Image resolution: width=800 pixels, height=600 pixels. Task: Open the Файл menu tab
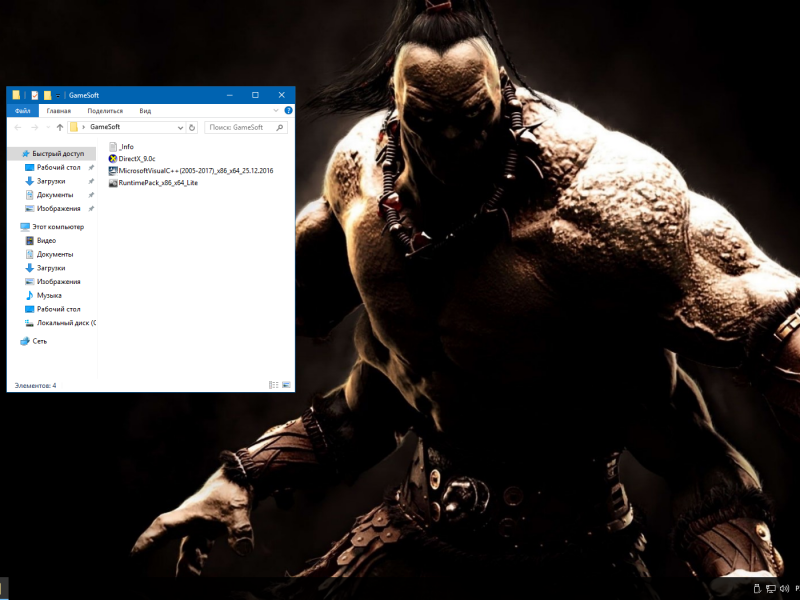[x=22, y=111]
